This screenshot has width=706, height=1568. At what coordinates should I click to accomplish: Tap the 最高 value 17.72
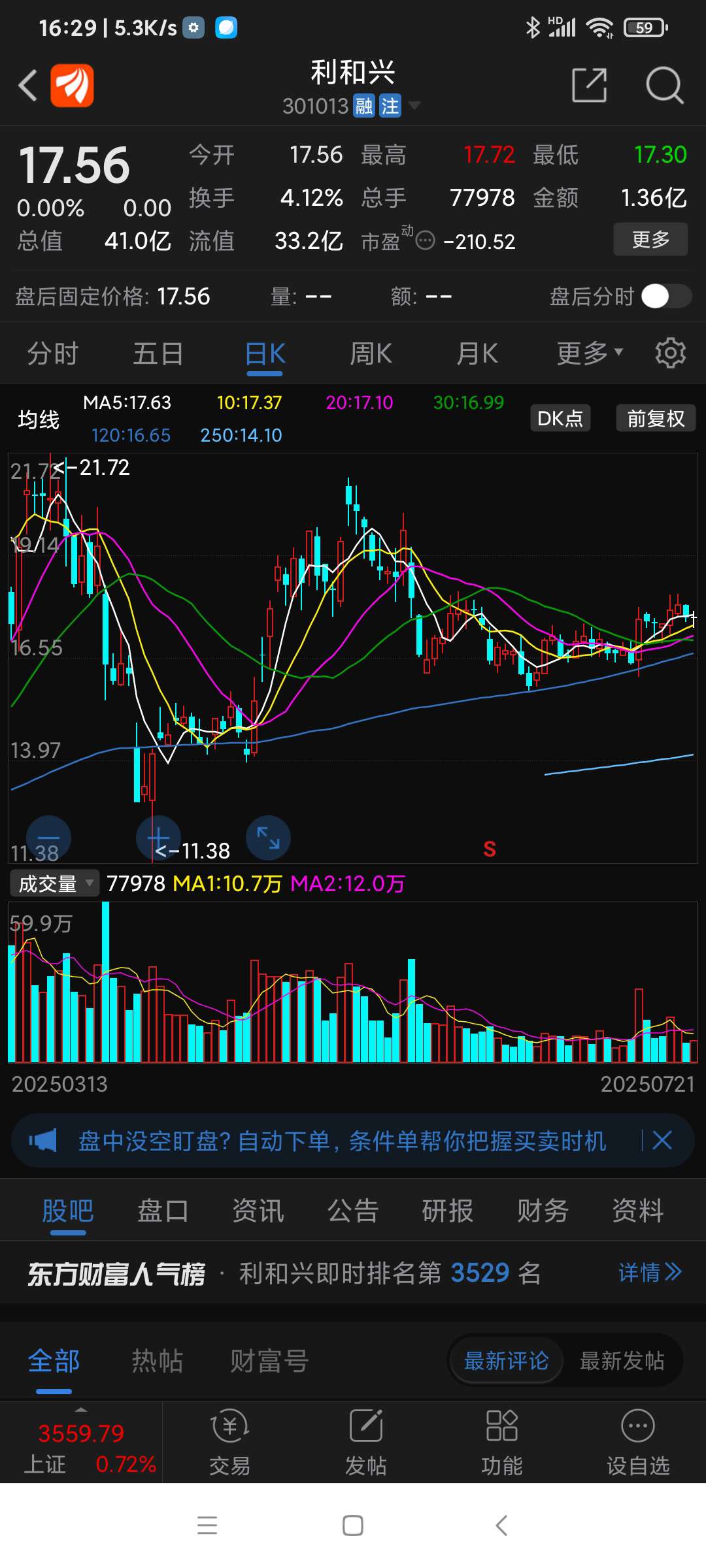[489, 155]
